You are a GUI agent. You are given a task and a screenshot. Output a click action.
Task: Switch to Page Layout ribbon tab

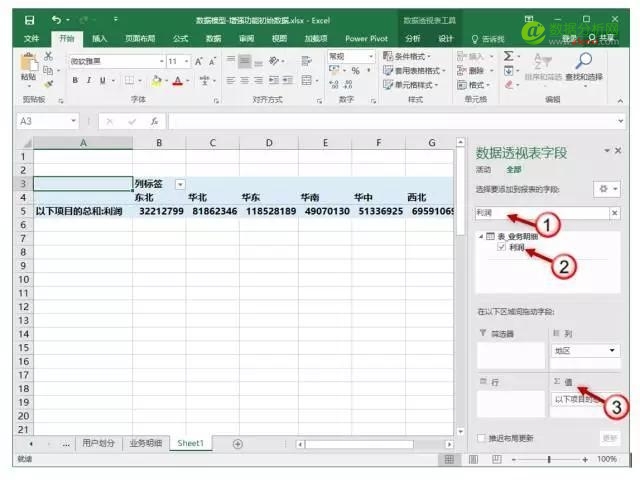pos(140,39)
